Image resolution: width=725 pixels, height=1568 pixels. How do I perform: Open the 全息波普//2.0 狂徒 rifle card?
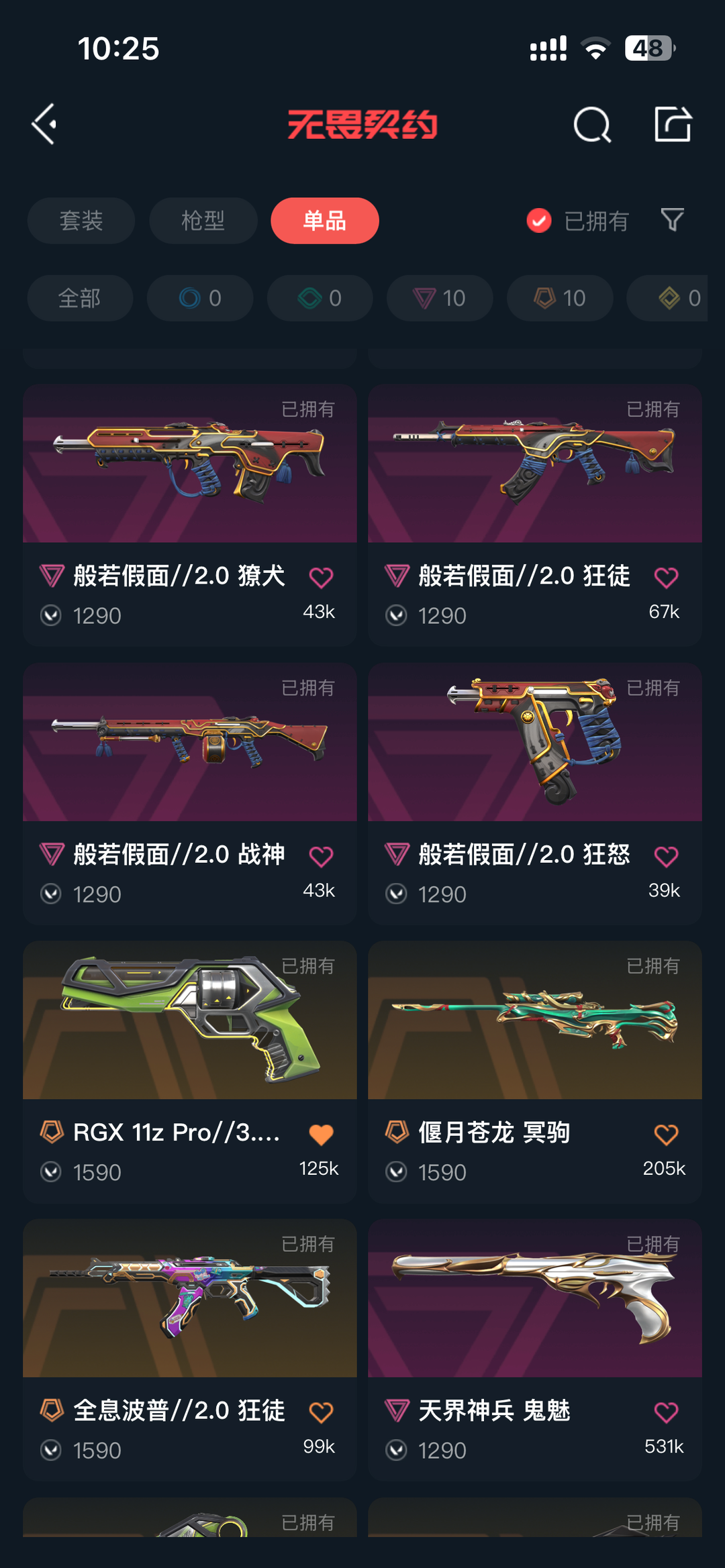click(x=190, y=1350)
